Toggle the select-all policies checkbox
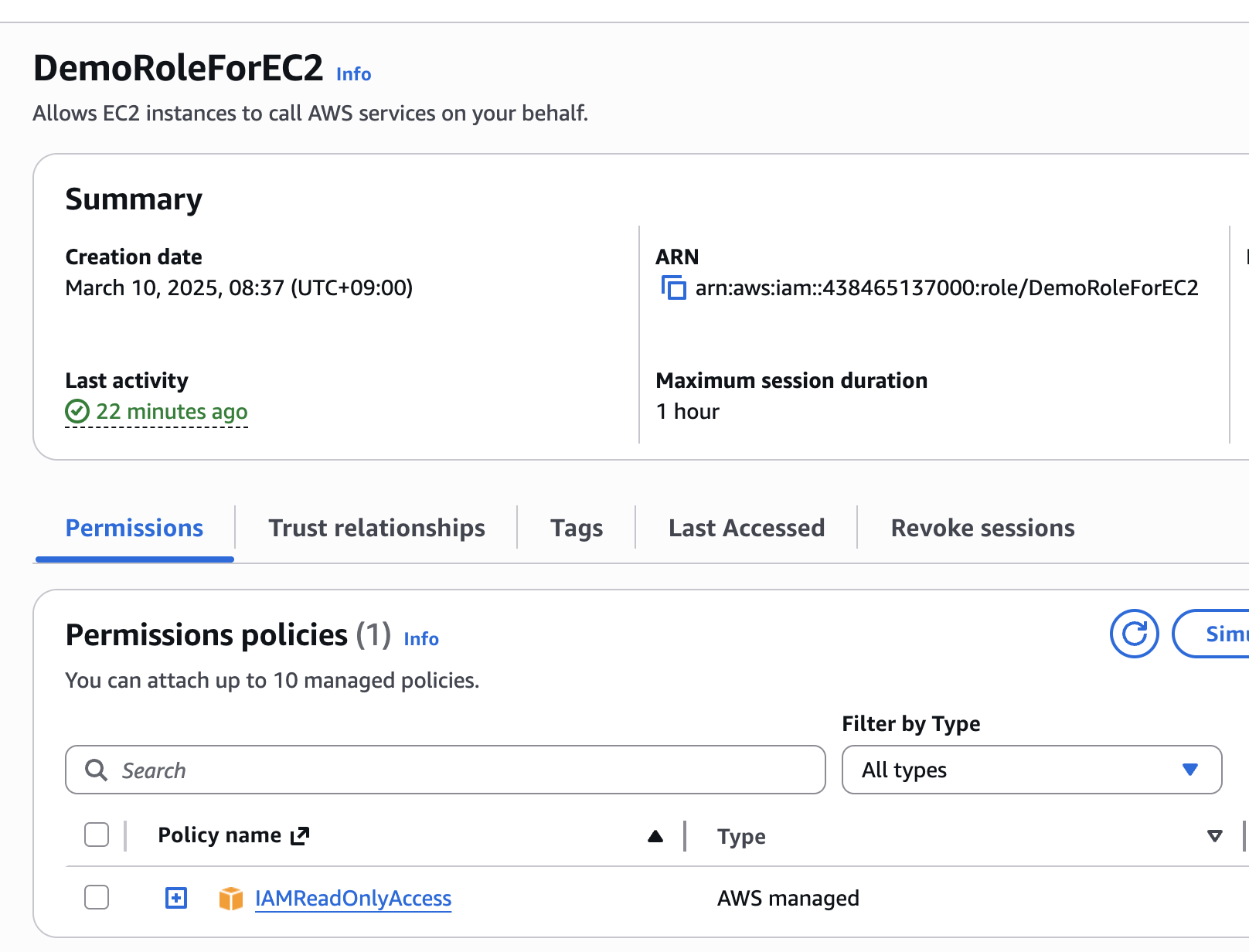Image resolution: width=1249 pixels, height=952 pixels. [97, 835]
